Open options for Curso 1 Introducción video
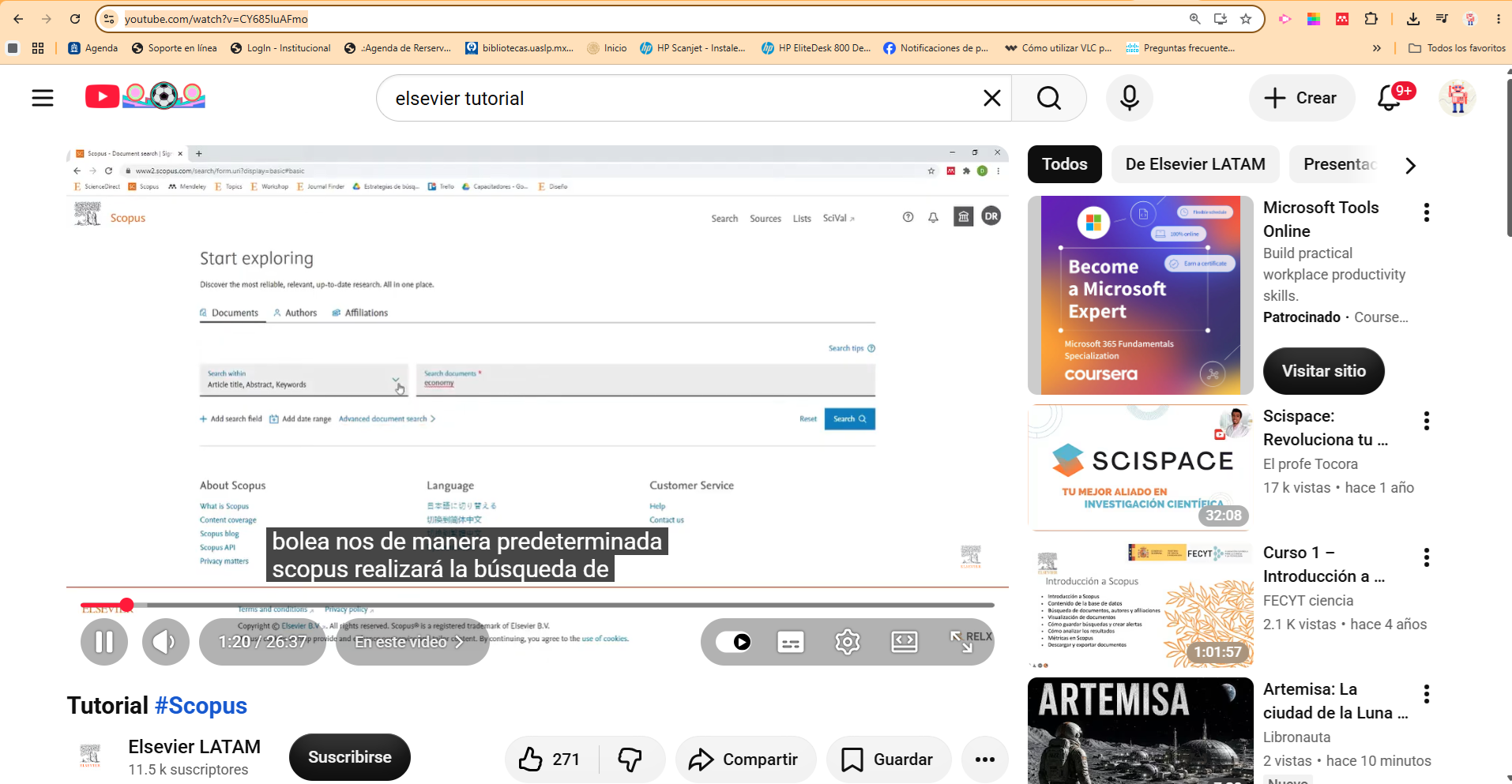The image size is (1512, 784). 1427,557
